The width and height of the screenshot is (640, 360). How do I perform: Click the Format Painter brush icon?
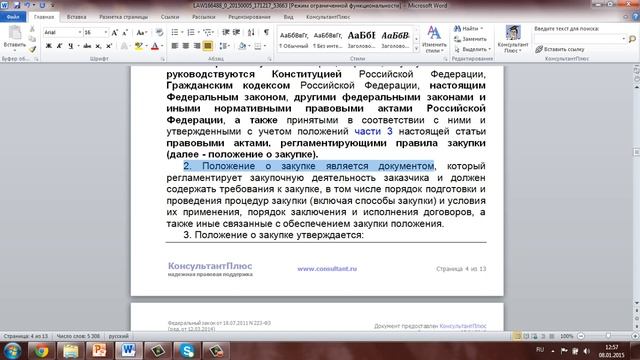click(32, 49)
